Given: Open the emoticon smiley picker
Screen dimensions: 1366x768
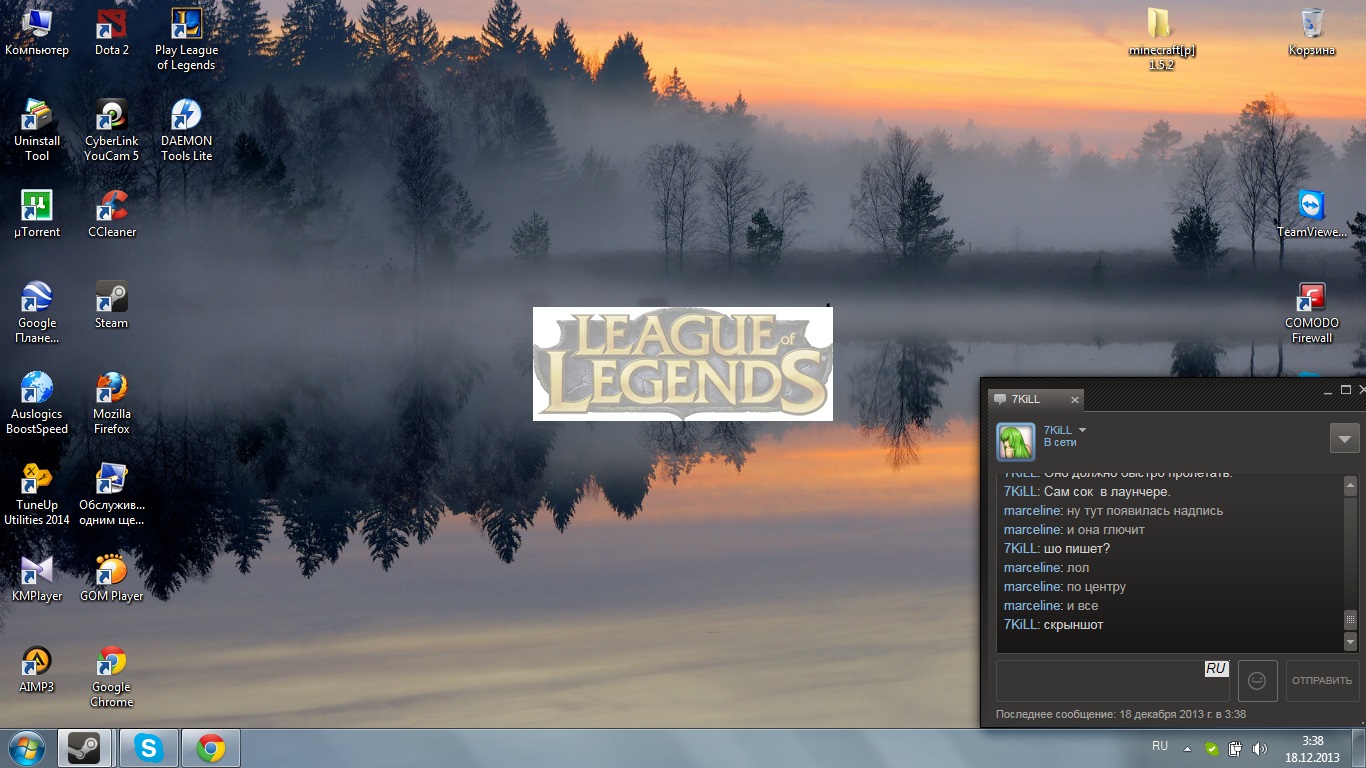Looking at the screenshot, I should pos(1258,681).
